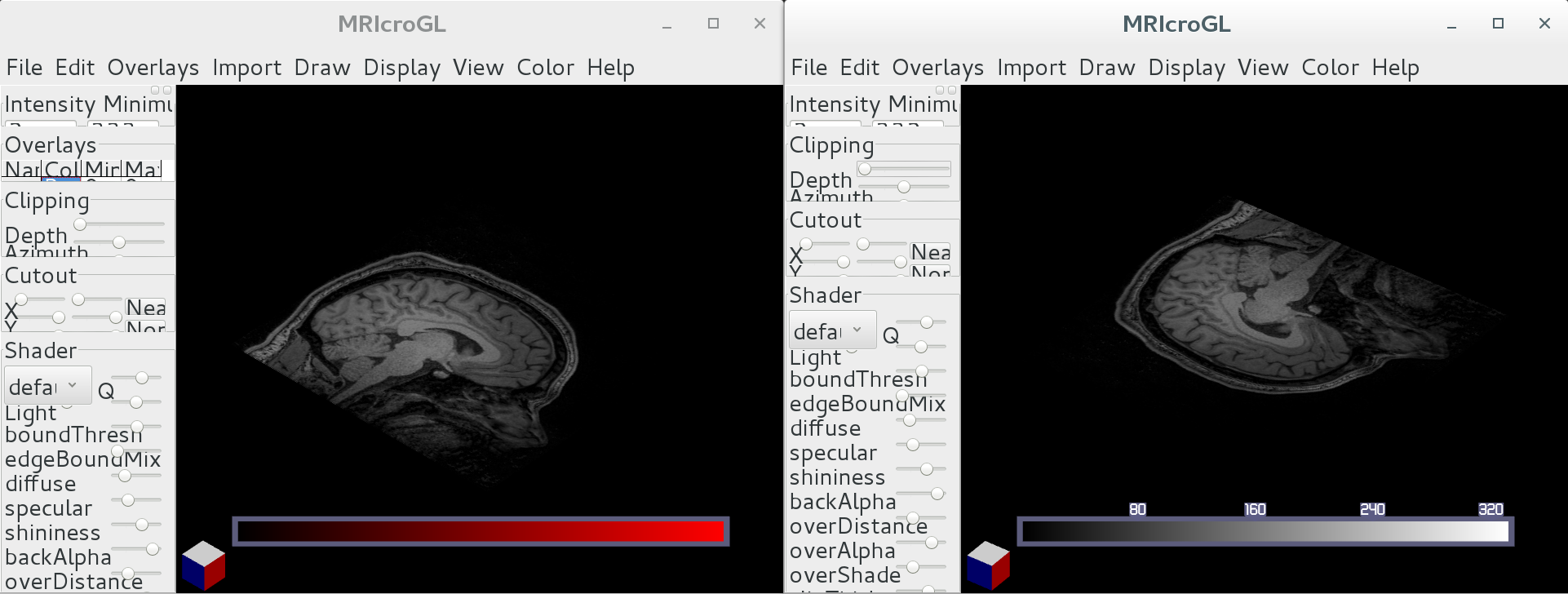This screenshot has height=594, width=1568.
Task: Select the Display menu in the left window
Action: [401, 68]
